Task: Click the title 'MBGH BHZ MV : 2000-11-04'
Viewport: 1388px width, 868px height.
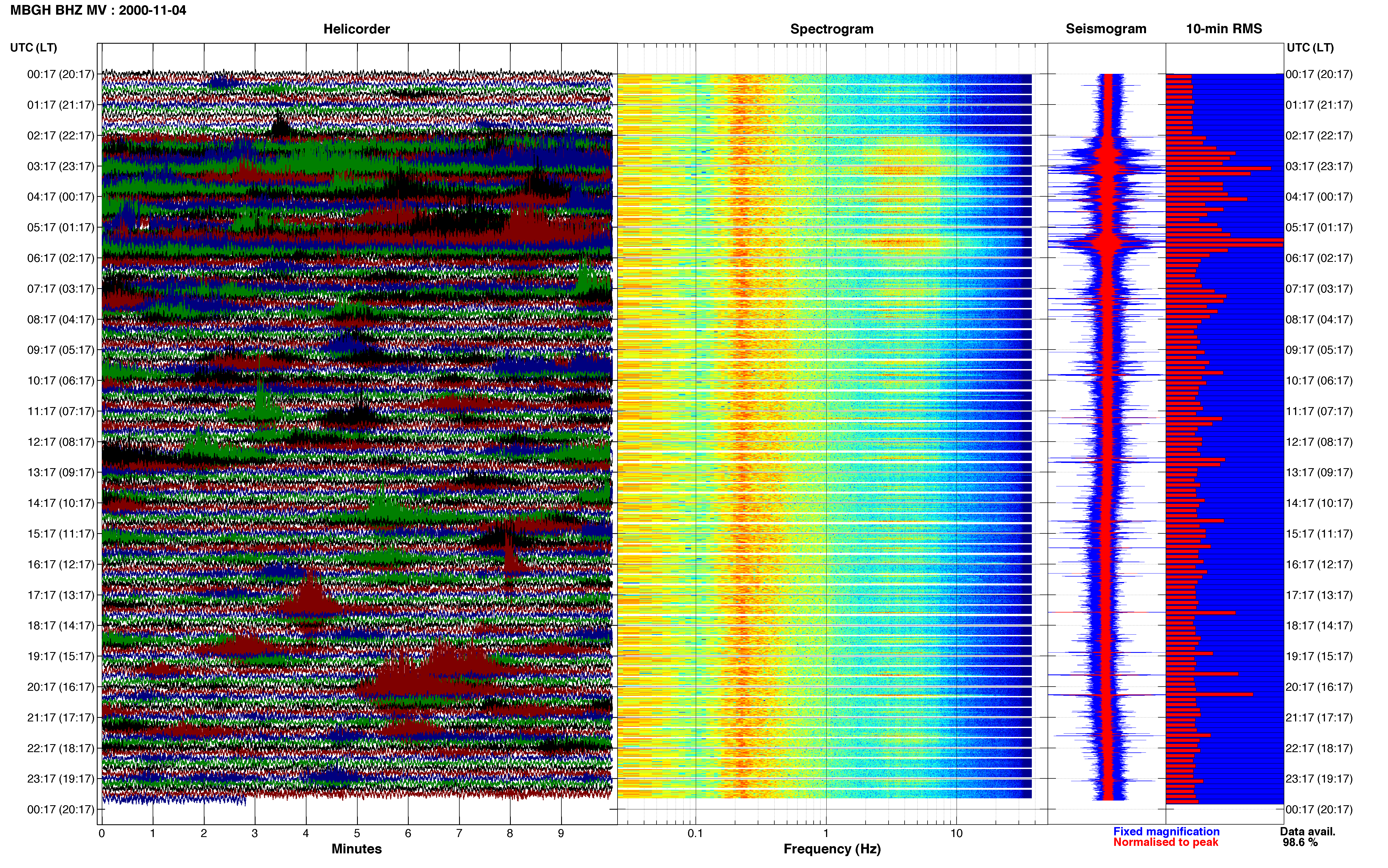Action: 98,10
